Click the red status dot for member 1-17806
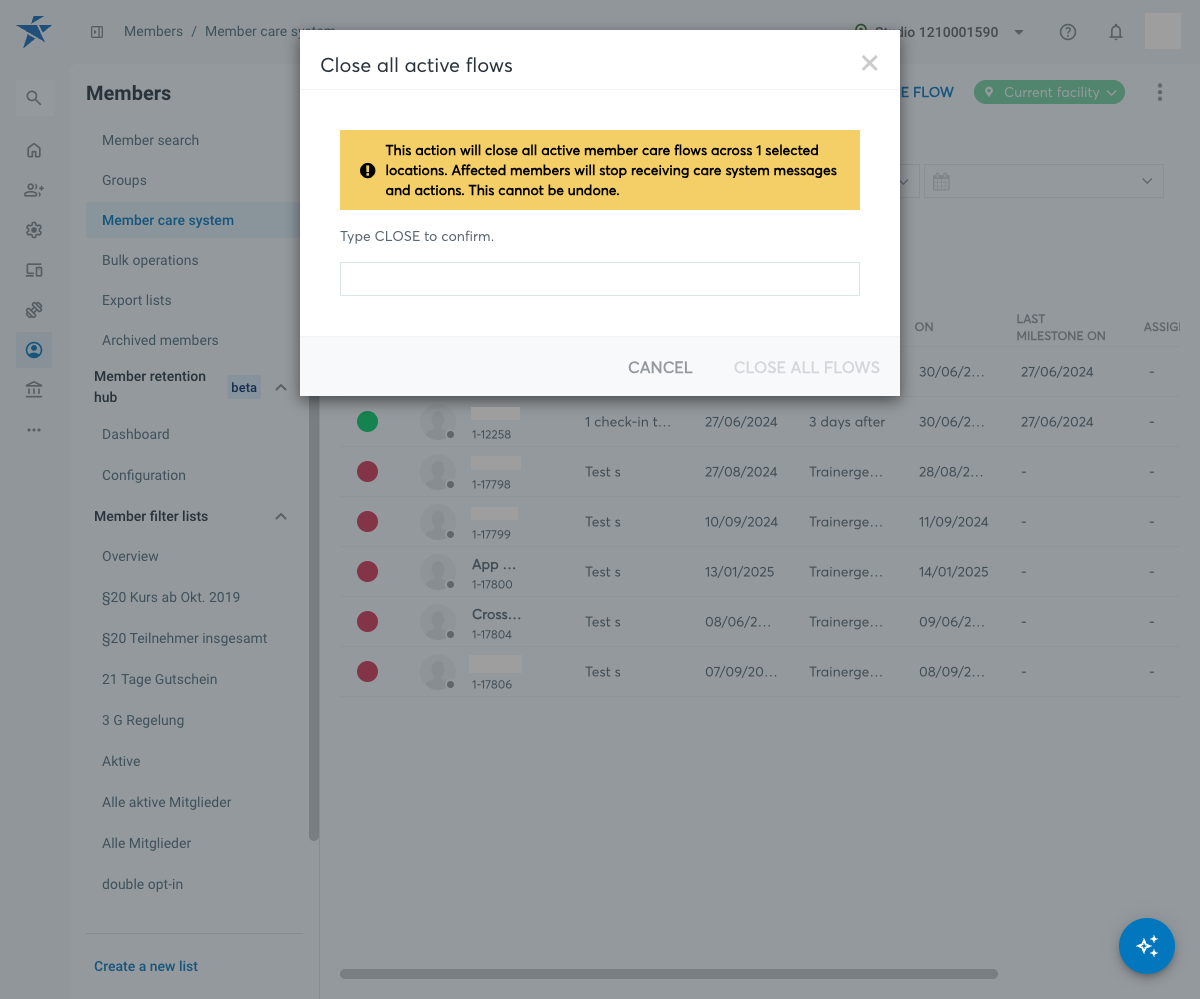The image size is (1200, 999). tap(367, 671)
